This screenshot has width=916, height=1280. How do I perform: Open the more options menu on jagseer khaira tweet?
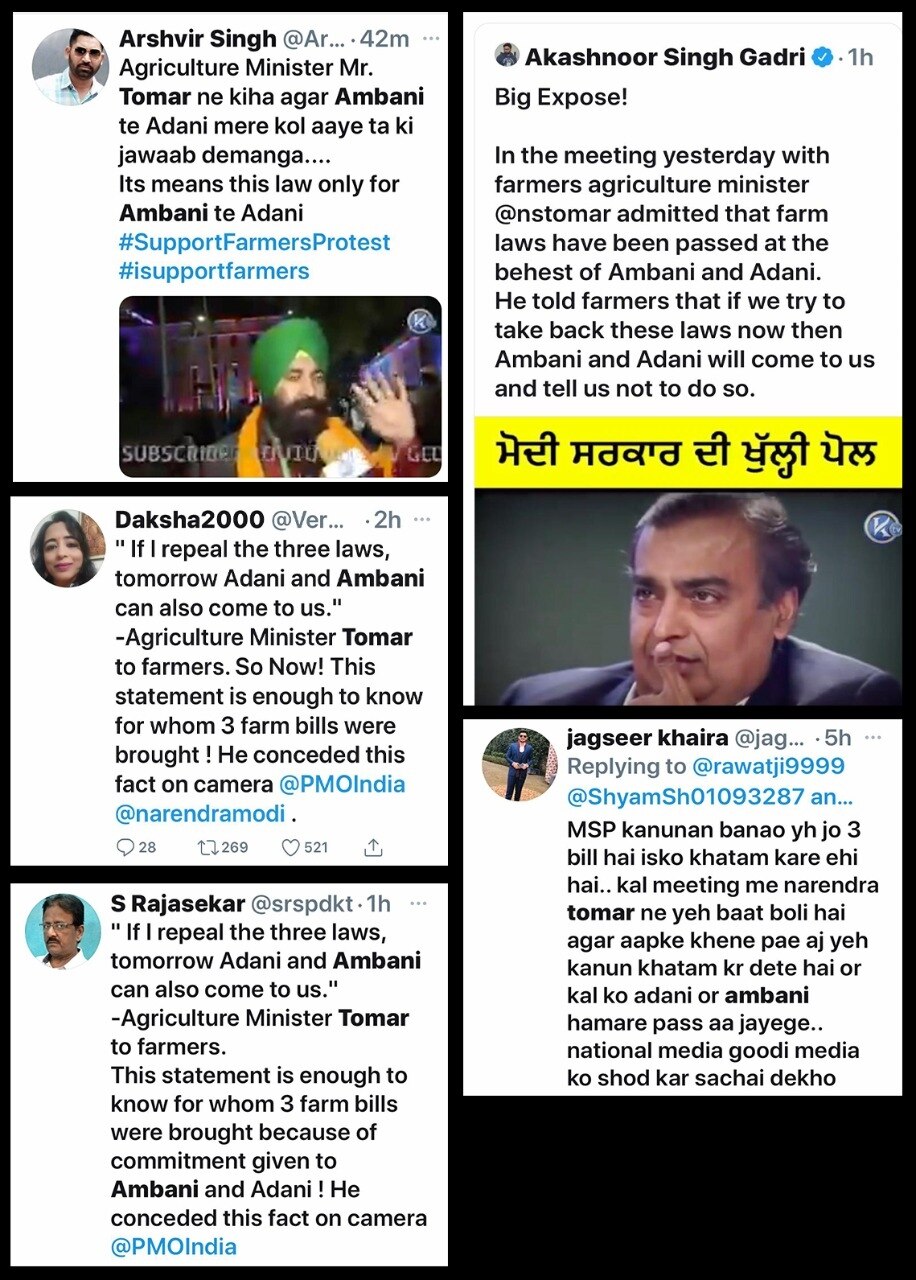(x=873, y=738)
